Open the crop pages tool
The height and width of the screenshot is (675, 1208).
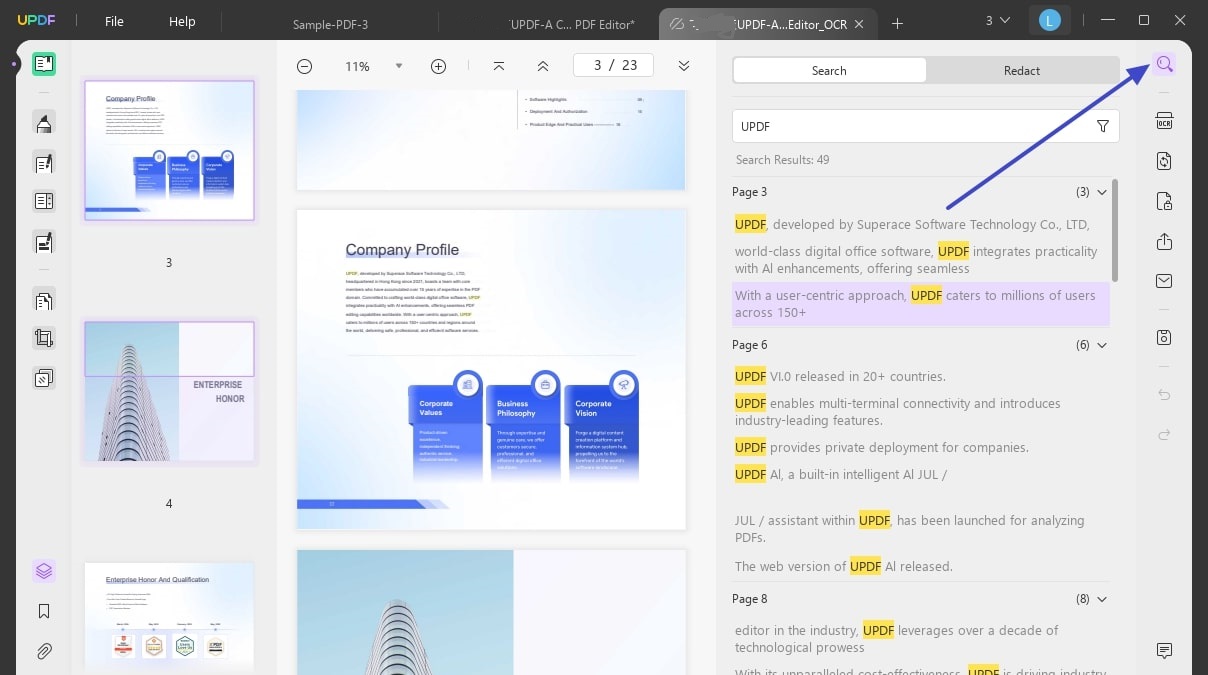pos(43,338)
